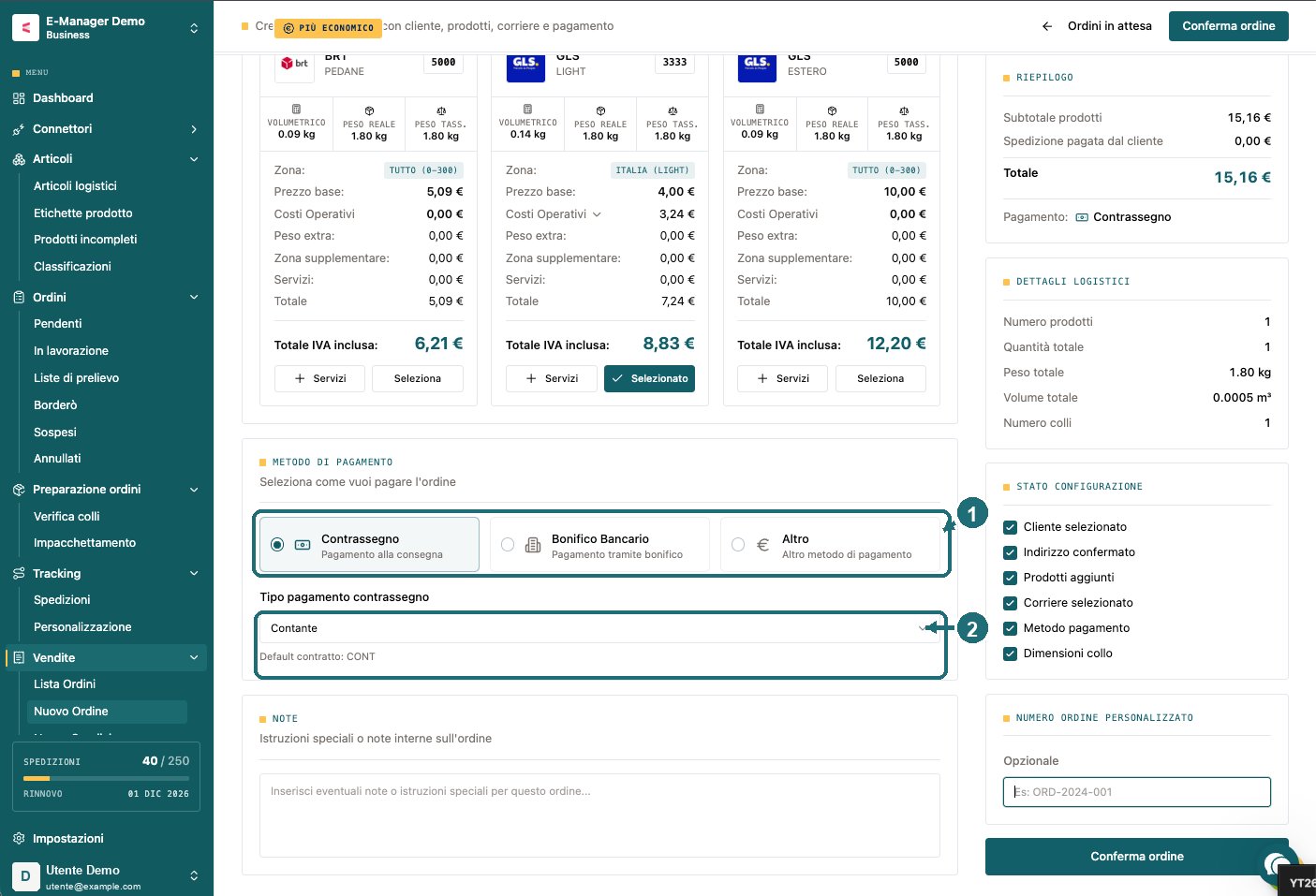This screenshot has height=896, width=1316.
Task: Click the custom order number input field
Action: (x=1137, y=792)
